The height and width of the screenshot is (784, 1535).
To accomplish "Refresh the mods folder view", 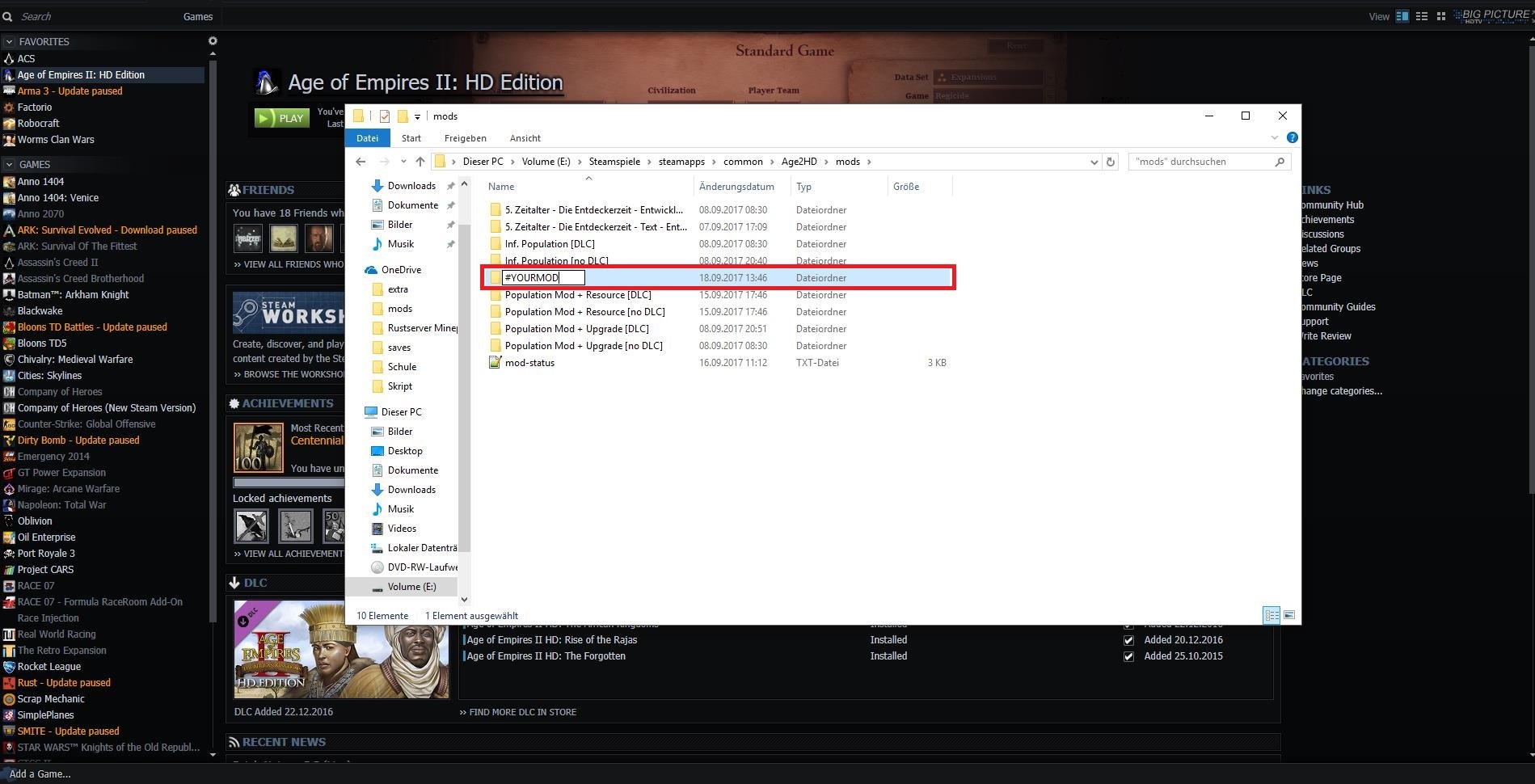I will 1111,162.
